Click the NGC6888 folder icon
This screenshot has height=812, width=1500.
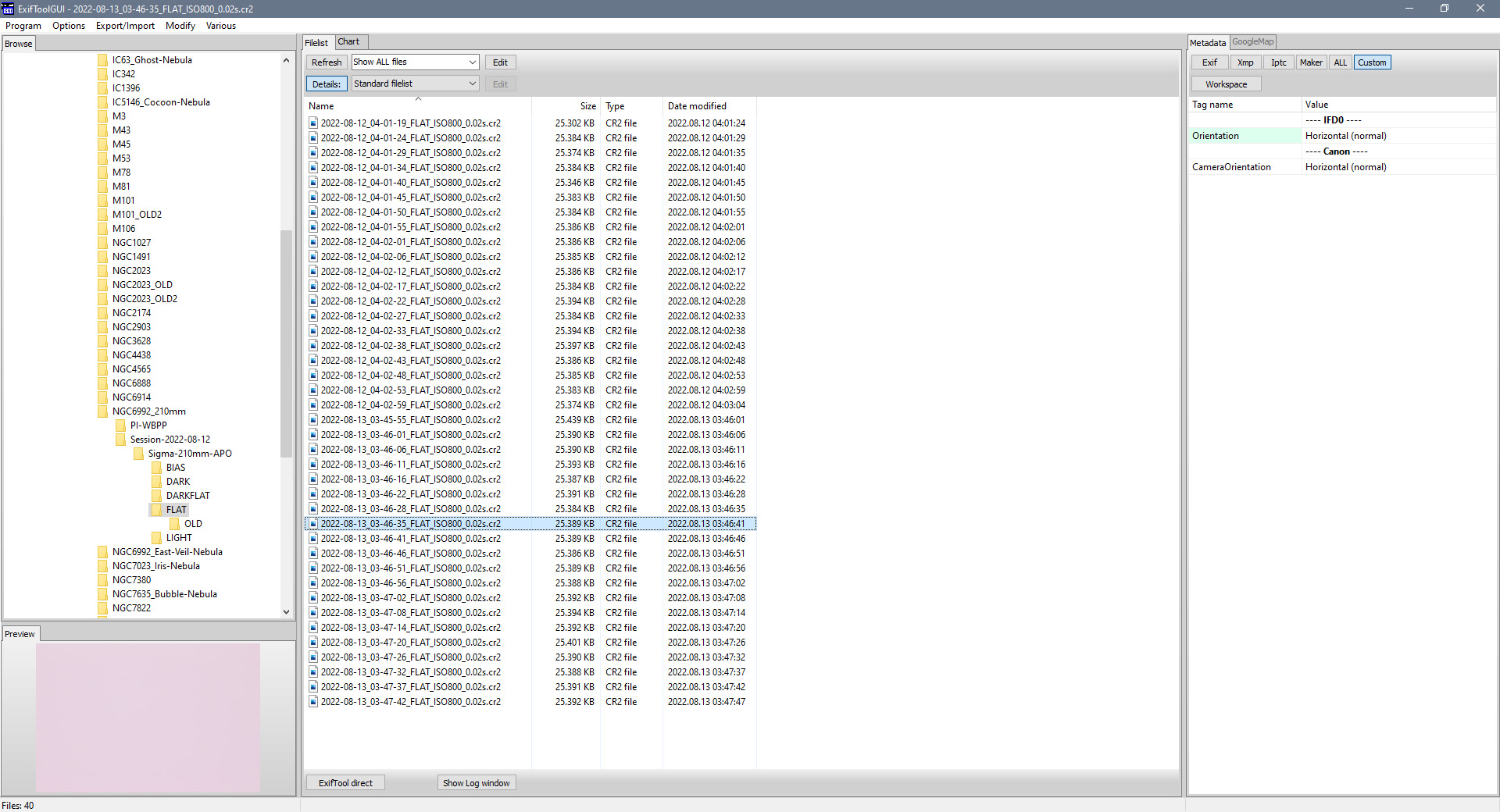(x=102, y=383)
